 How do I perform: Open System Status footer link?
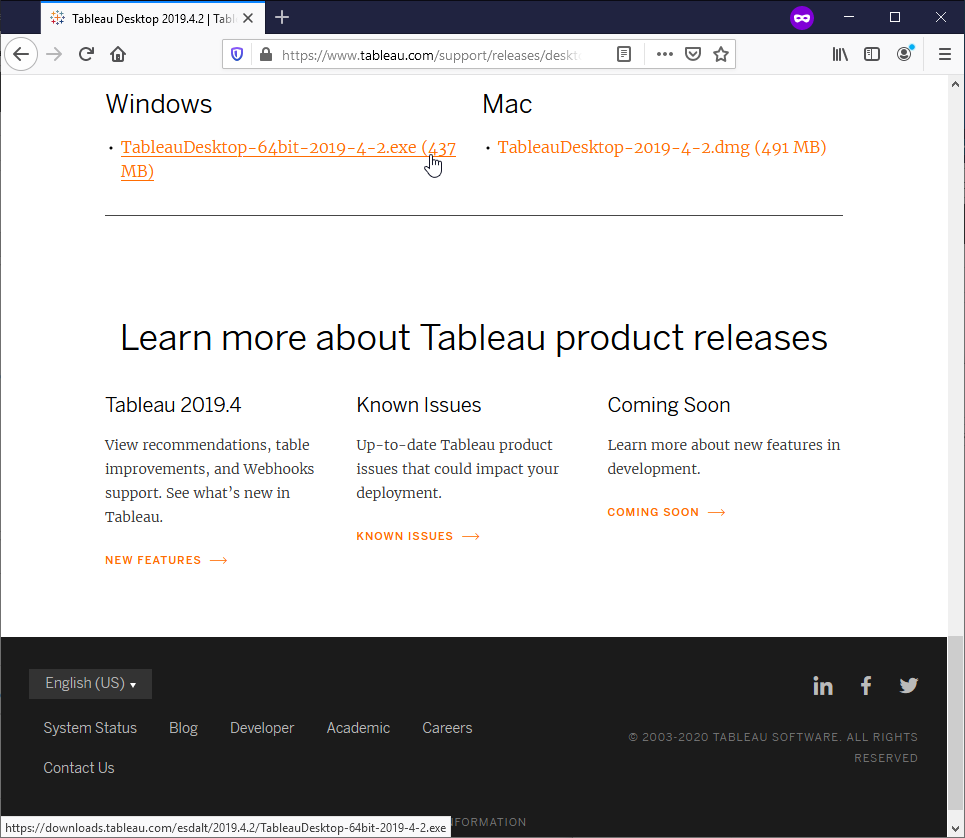click(90, 728)
